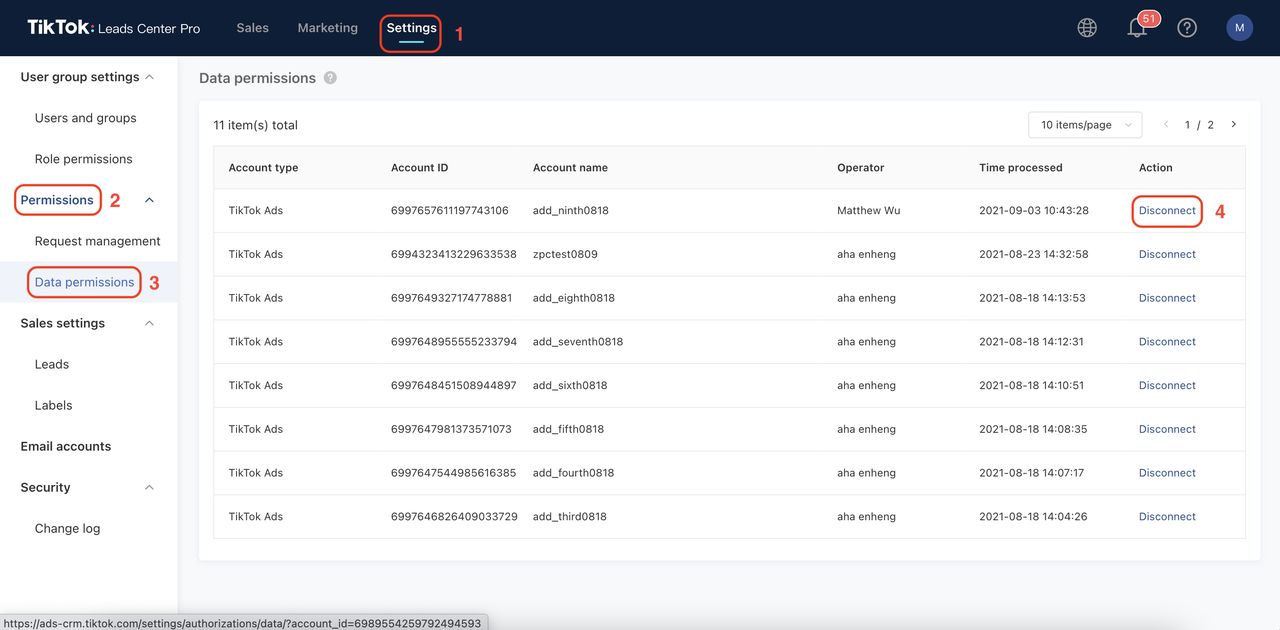Screen dimensions: 1280x630
Task: Collapse the Permissions section
Action: (x=148, y=199)
